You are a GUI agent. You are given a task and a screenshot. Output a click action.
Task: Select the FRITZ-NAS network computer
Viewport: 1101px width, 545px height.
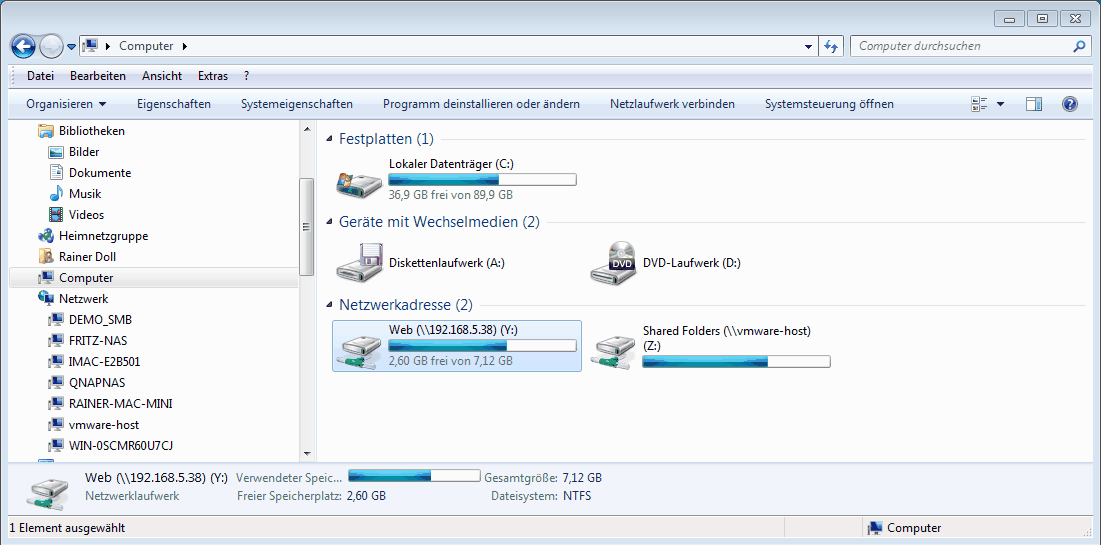point(98,341)
